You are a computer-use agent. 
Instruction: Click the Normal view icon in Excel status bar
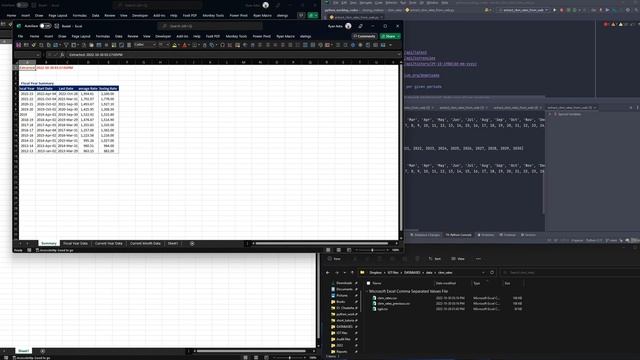pos(328,250)
